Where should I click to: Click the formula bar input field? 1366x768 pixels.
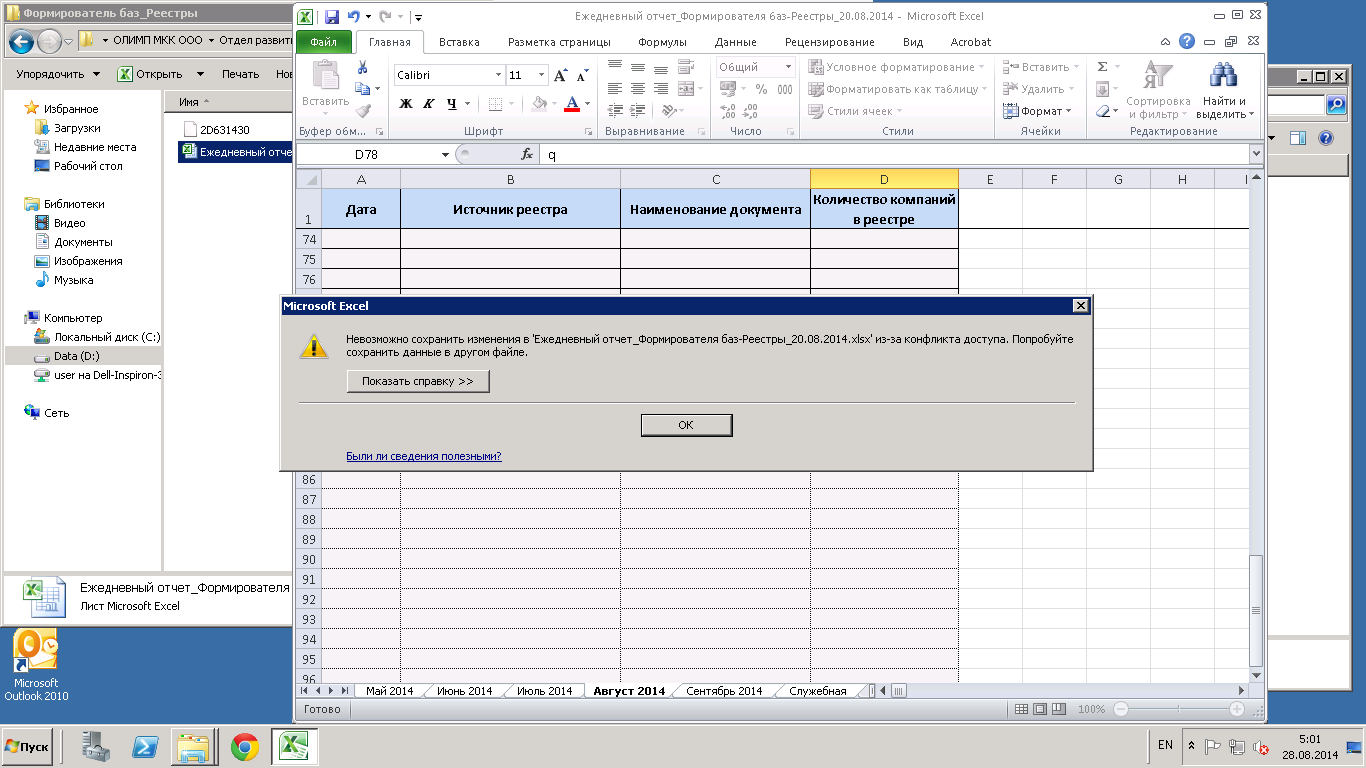(894, 155)
